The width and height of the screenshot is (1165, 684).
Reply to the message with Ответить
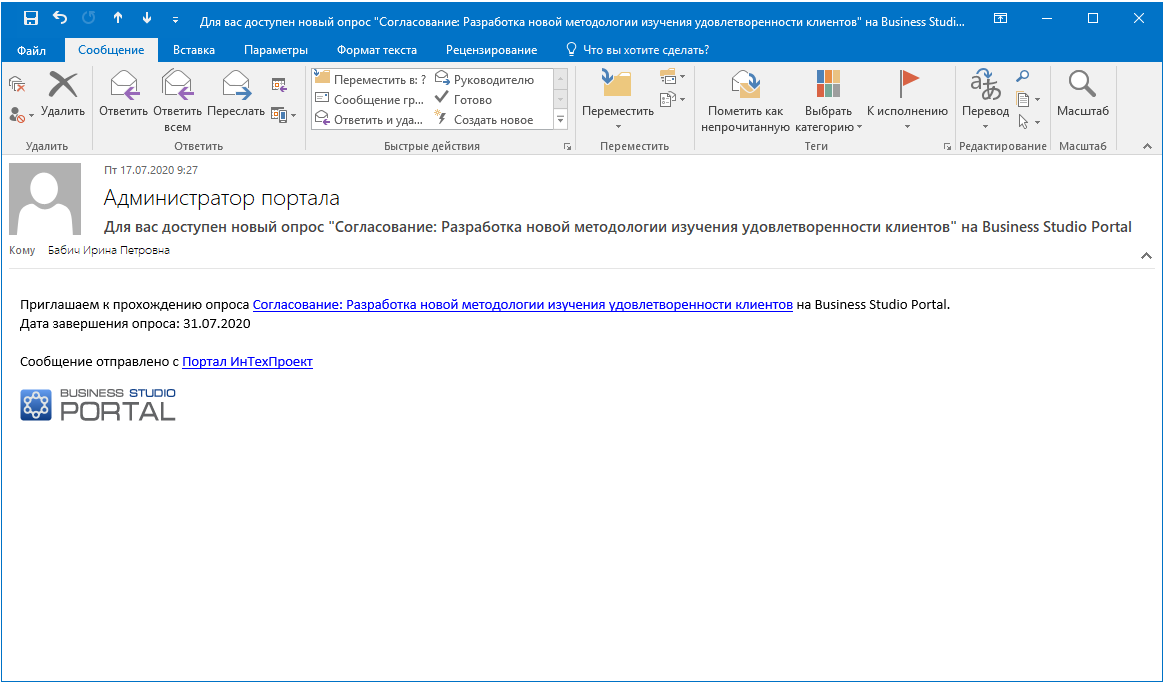[123, 95]
